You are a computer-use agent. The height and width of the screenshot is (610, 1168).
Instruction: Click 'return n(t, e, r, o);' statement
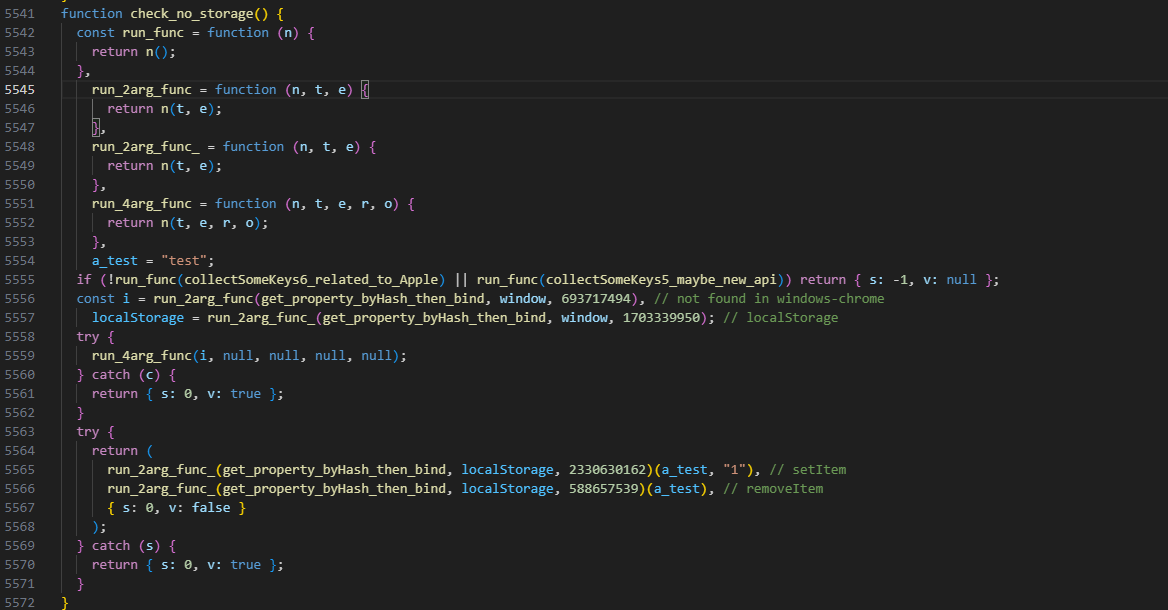pyautogui.click(x=188, y=223)
